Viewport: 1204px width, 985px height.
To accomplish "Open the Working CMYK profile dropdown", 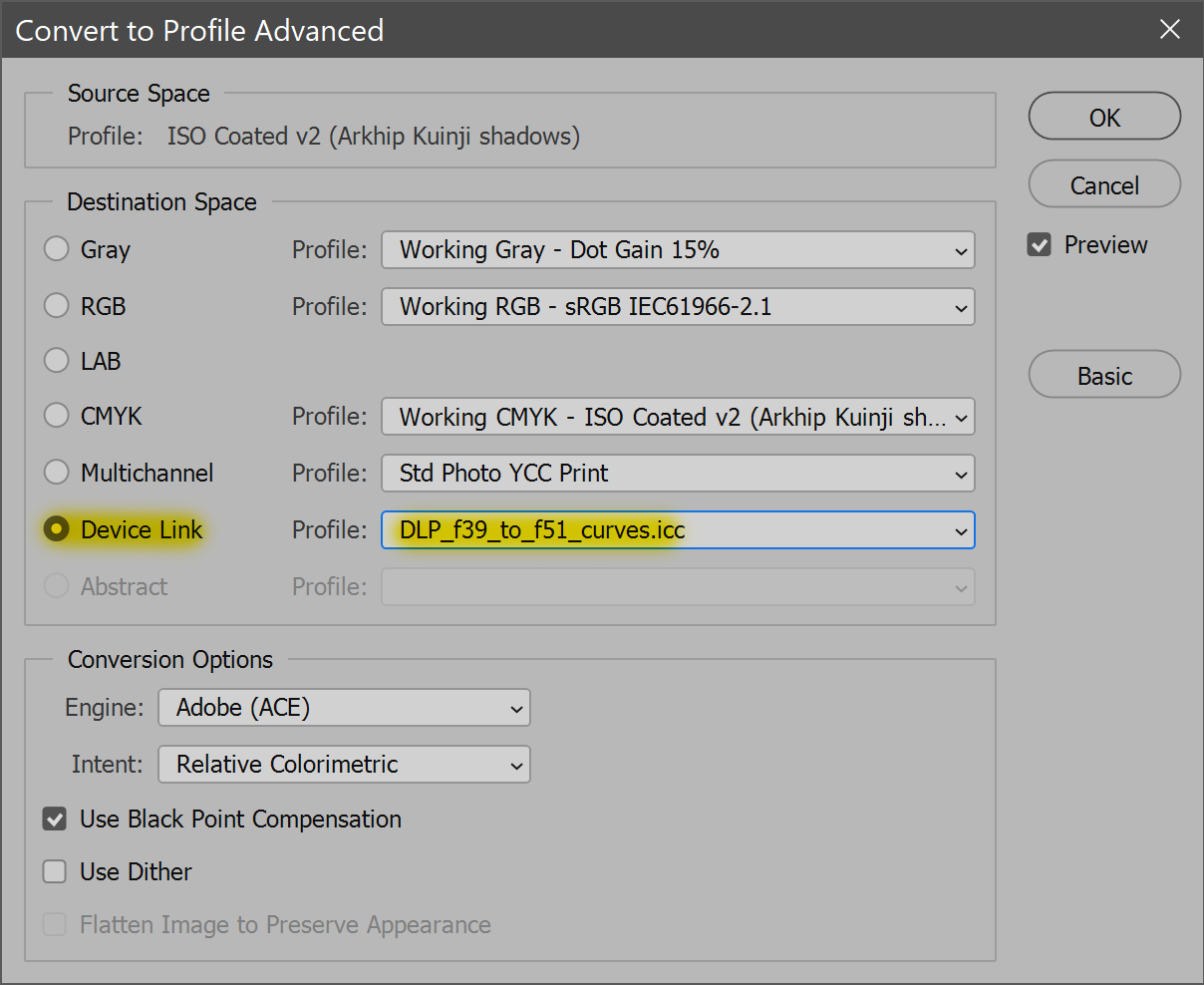I will [678, 417].
